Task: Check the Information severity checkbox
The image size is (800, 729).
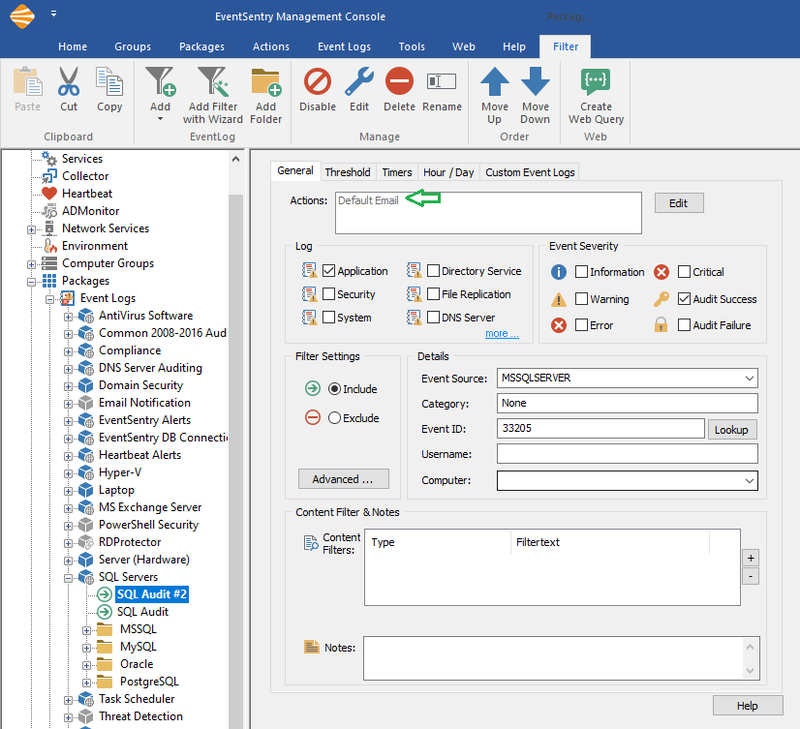Action: (x=582, y=271)
